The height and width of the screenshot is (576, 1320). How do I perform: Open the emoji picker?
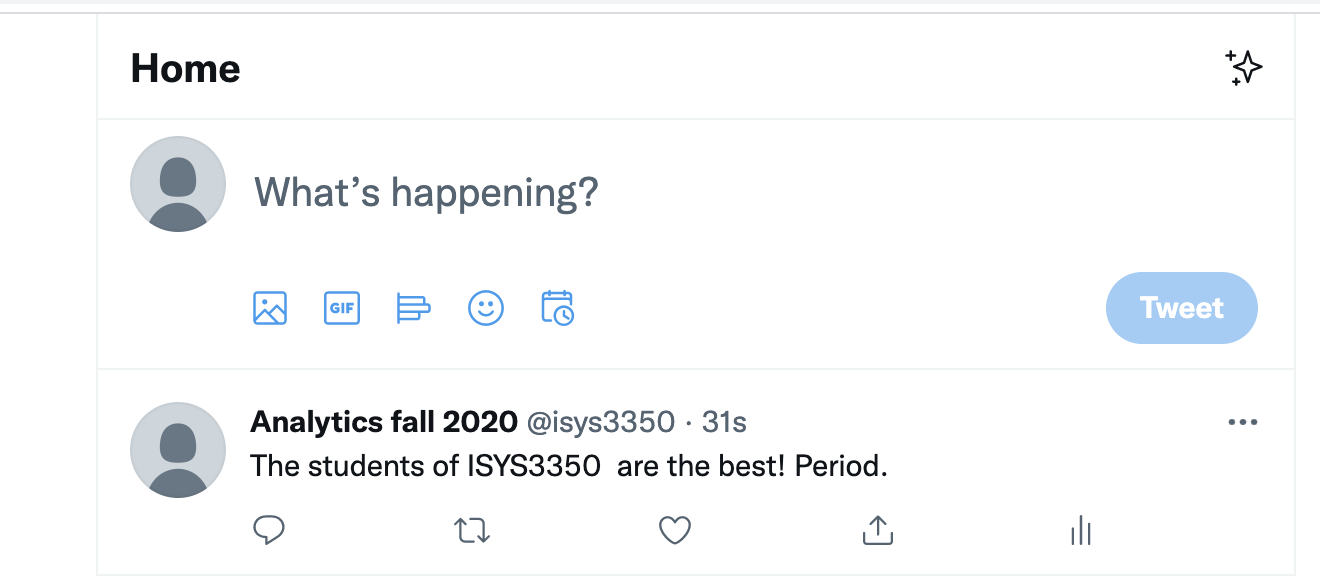(486, 308)
